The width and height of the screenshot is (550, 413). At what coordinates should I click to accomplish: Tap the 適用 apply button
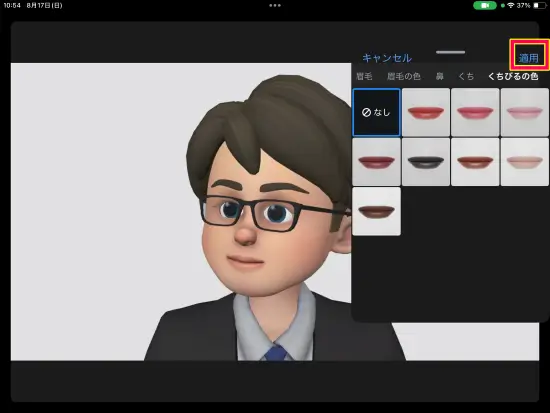529,58
